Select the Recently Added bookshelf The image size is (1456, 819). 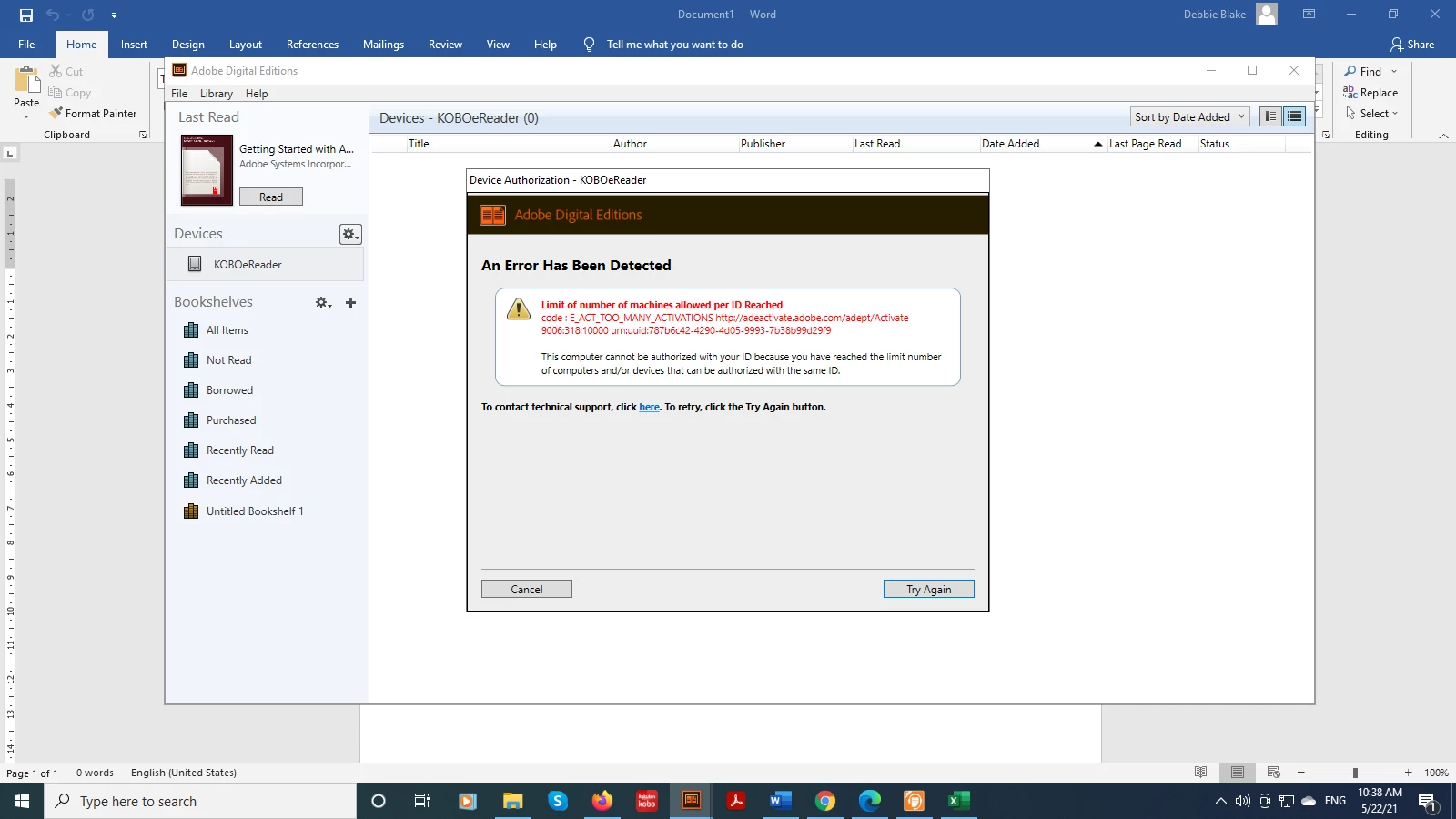(x=244, y=480)
